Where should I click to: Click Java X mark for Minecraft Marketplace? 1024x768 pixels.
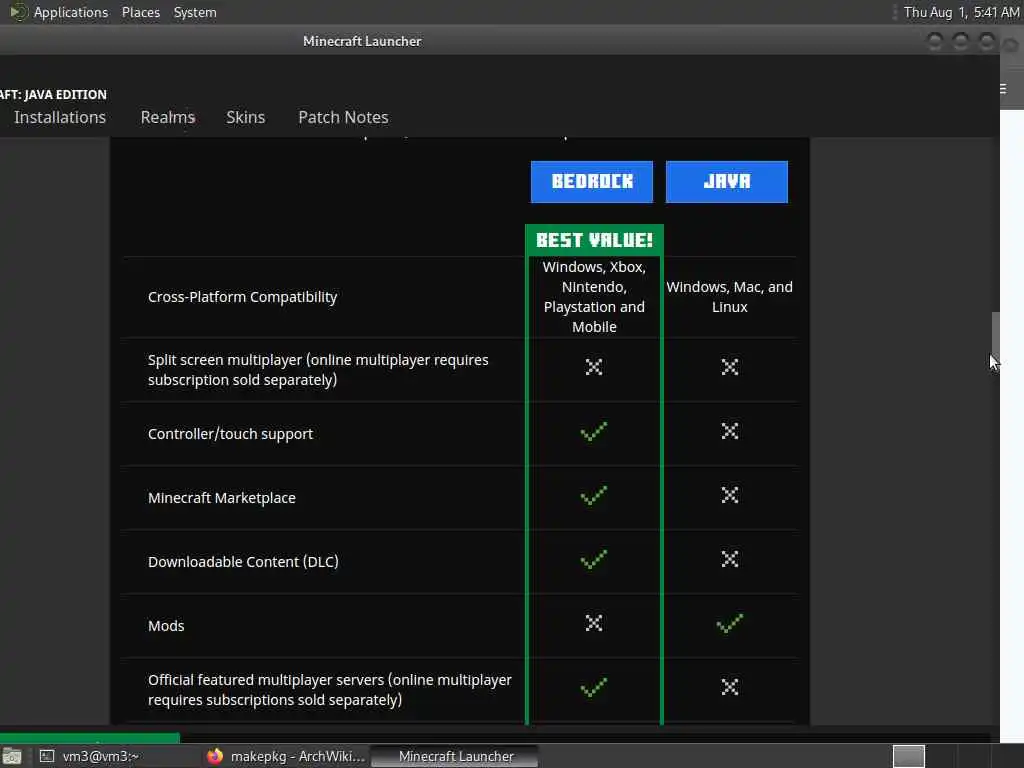tap(729, 495)
